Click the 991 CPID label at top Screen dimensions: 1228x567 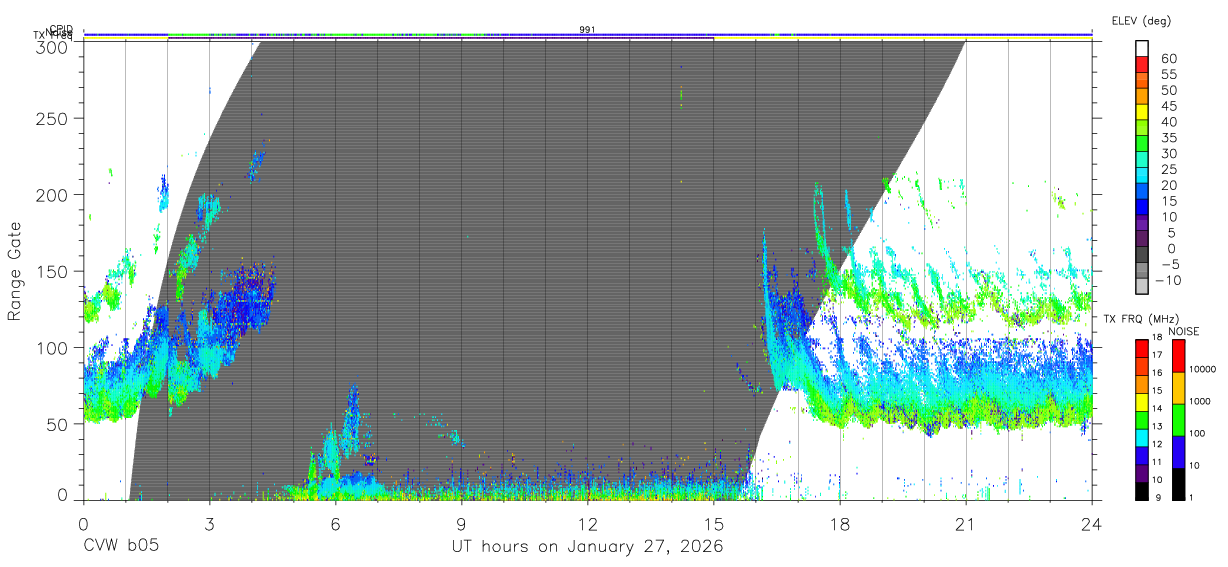pos(587,30)
